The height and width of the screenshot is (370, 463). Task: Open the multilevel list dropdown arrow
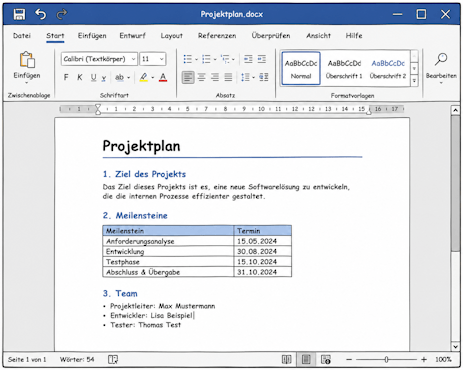233,60
